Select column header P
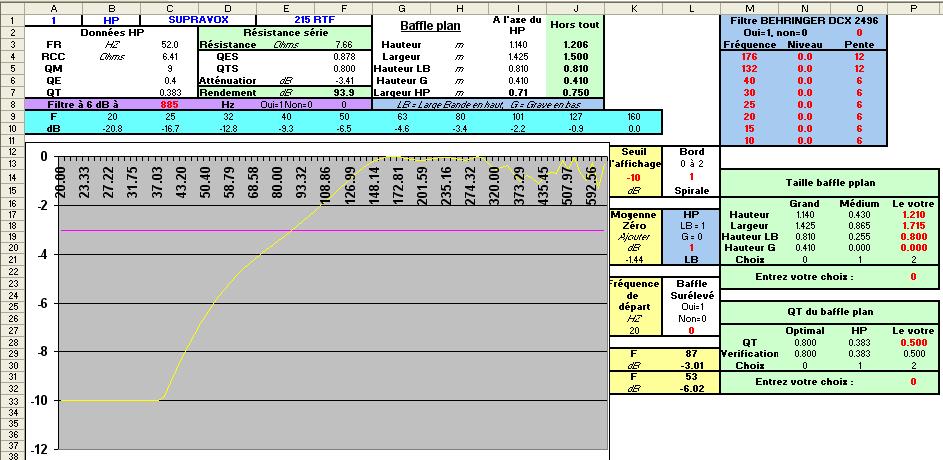 914,8
